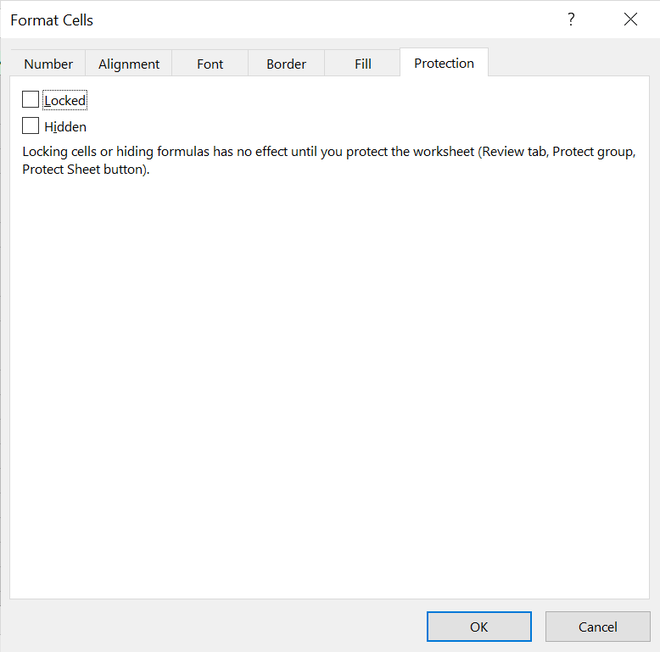The width and height of the screenshot is (660, 652).
Task: Select the Border tab
Action: (286, 63)
